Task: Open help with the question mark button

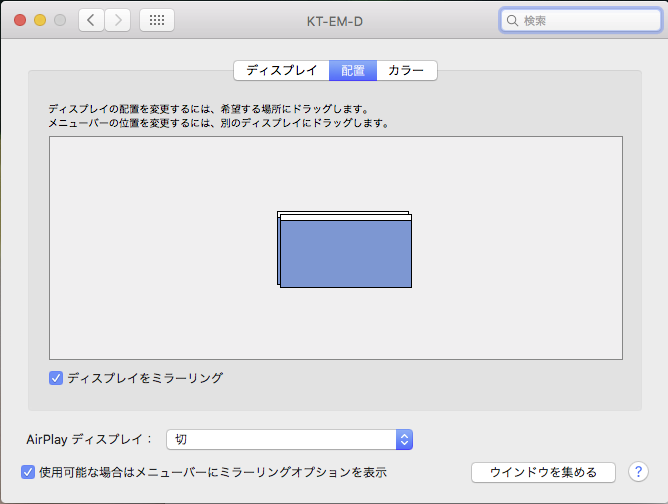Action: (638, 472)
